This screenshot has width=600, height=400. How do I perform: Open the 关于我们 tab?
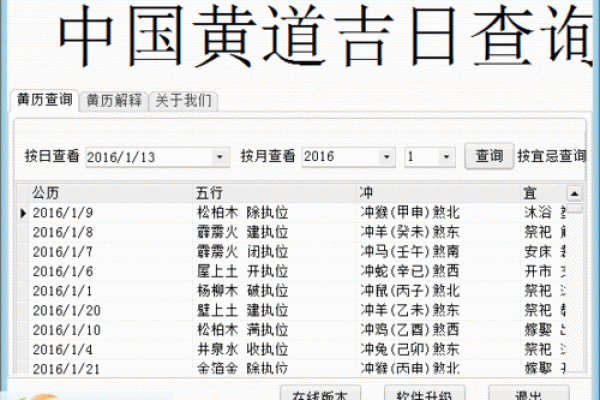(183, 101)
